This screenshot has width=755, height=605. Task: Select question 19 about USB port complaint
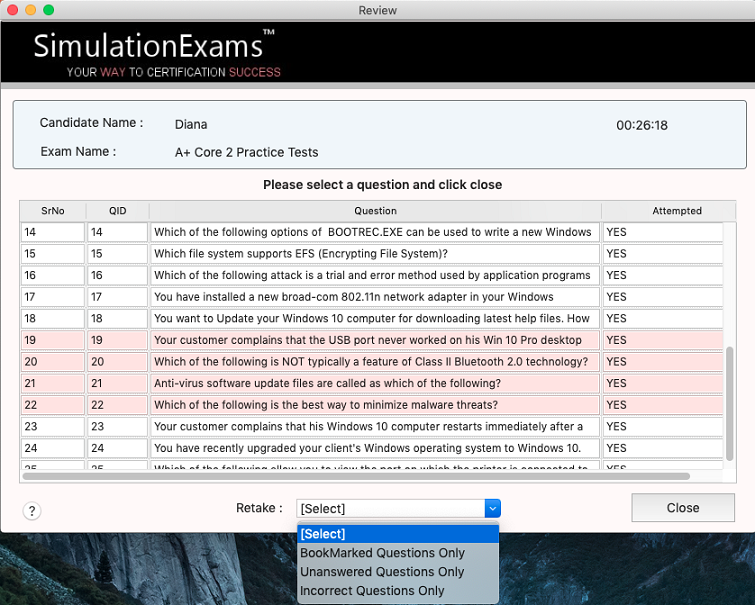(375, 340)
